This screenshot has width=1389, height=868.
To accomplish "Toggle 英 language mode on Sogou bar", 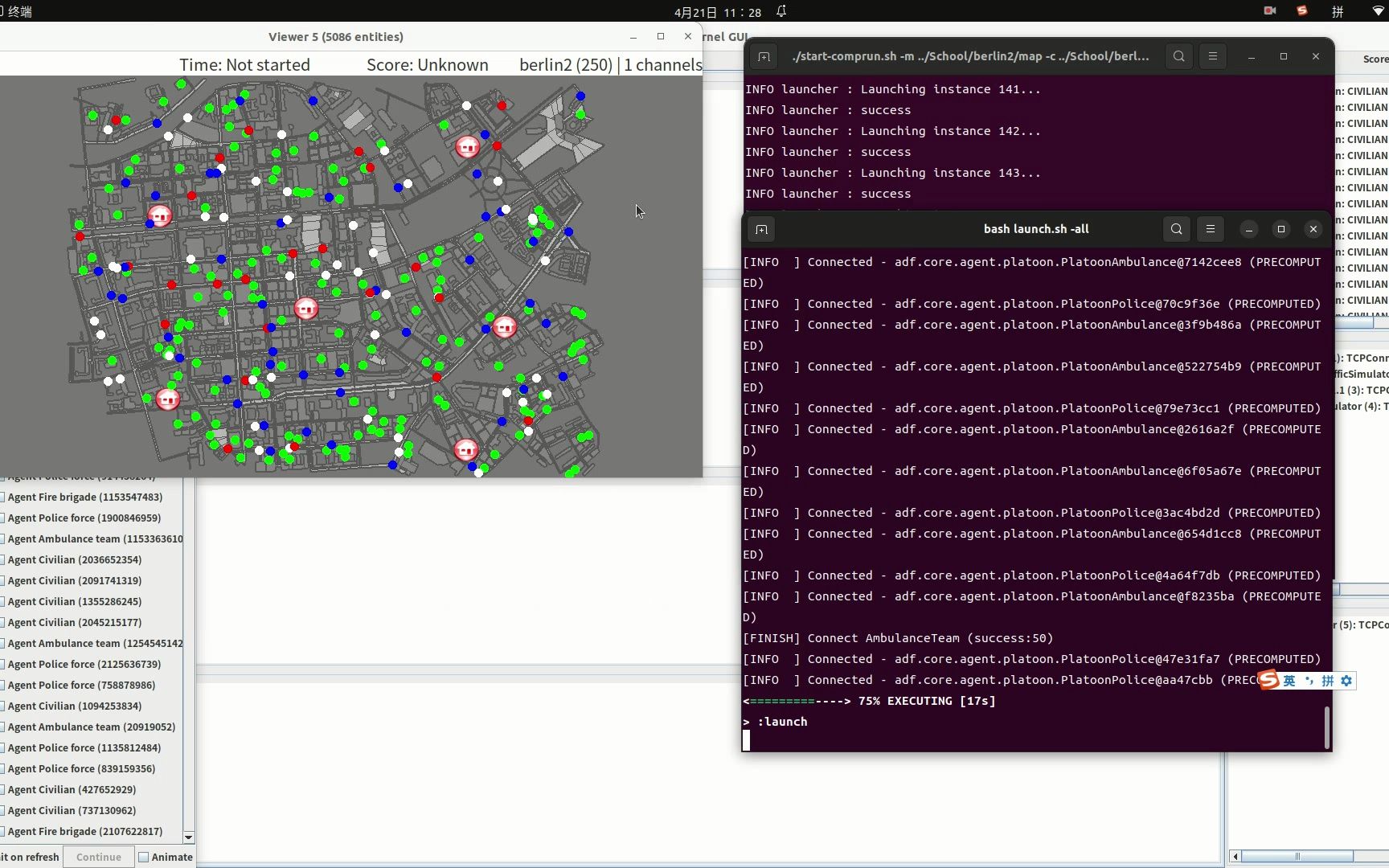I will 1289,681.
